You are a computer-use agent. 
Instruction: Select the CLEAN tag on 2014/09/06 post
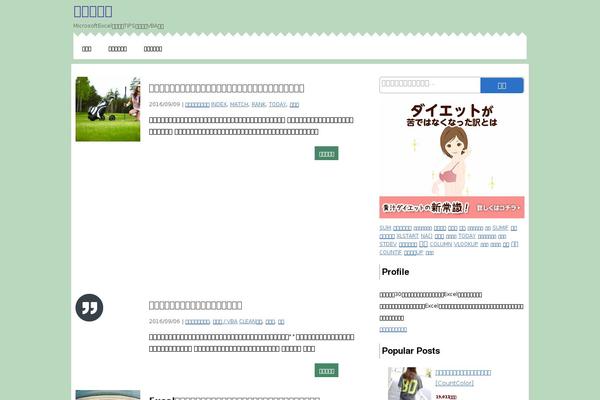251,322
